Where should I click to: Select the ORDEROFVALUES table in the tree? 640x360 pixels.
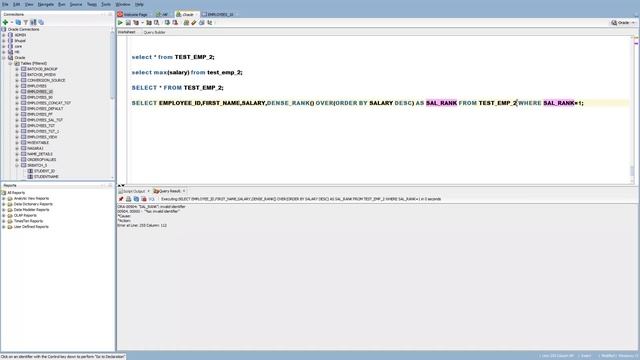pyautogui.click(x=42, y=160)
